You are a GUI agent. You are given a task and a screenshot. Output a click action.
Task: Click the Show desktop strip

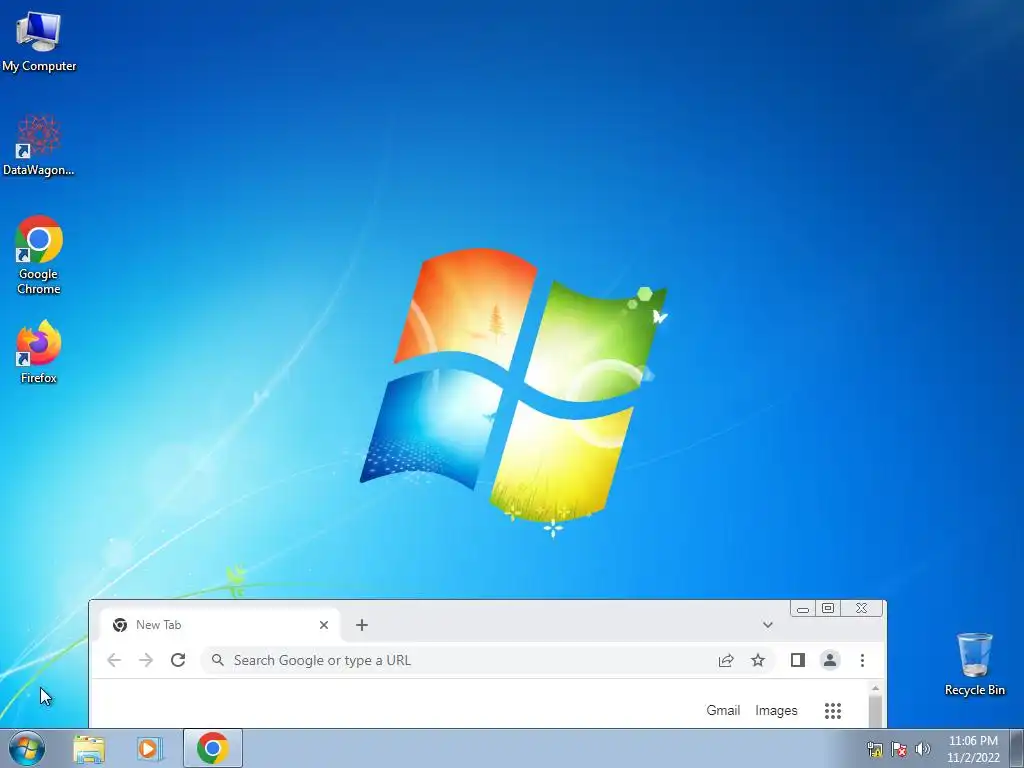[1017, 748]
